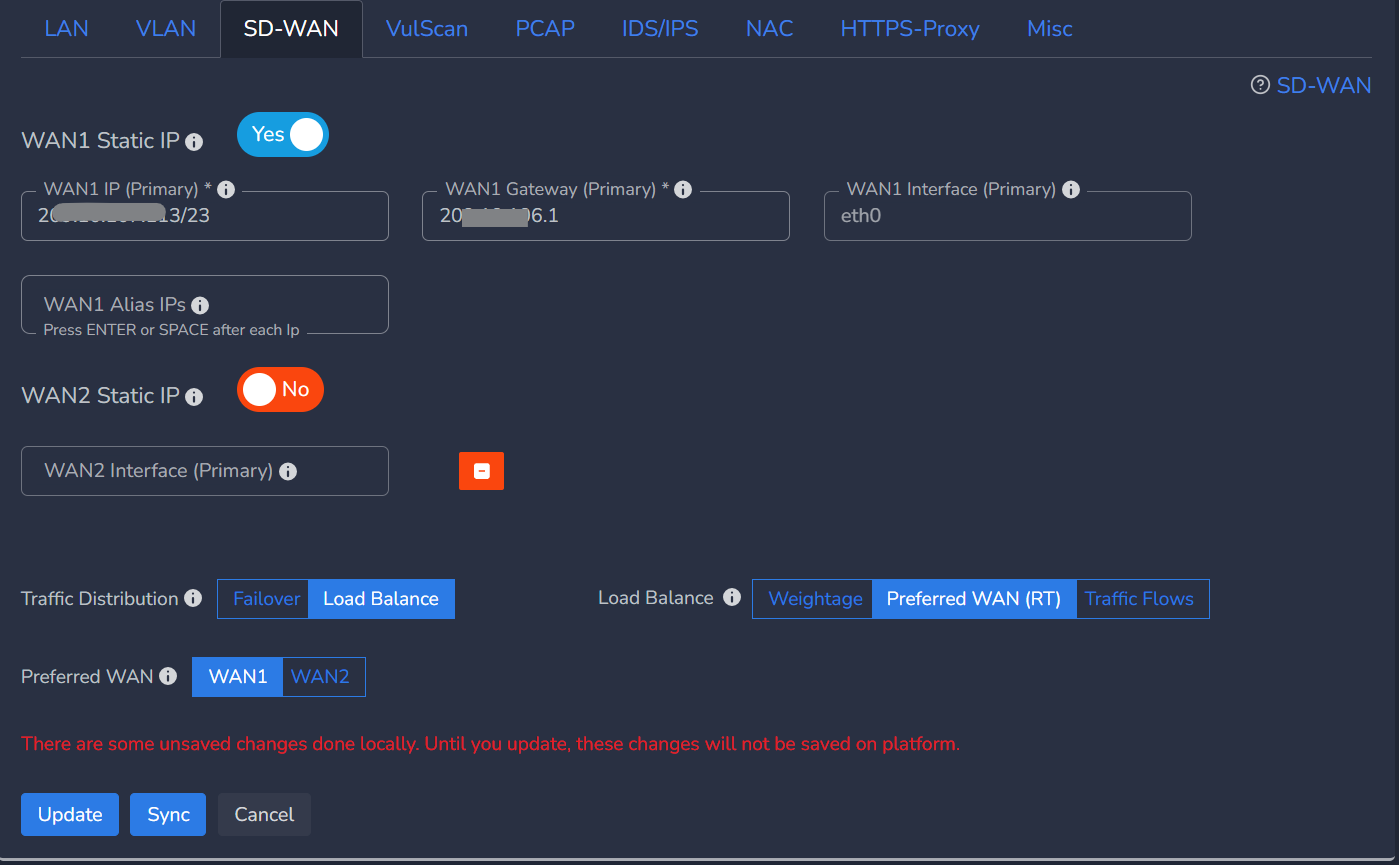Toggle WAN1 Static IP switch off

pyautogui.click(x=283, y=135)
